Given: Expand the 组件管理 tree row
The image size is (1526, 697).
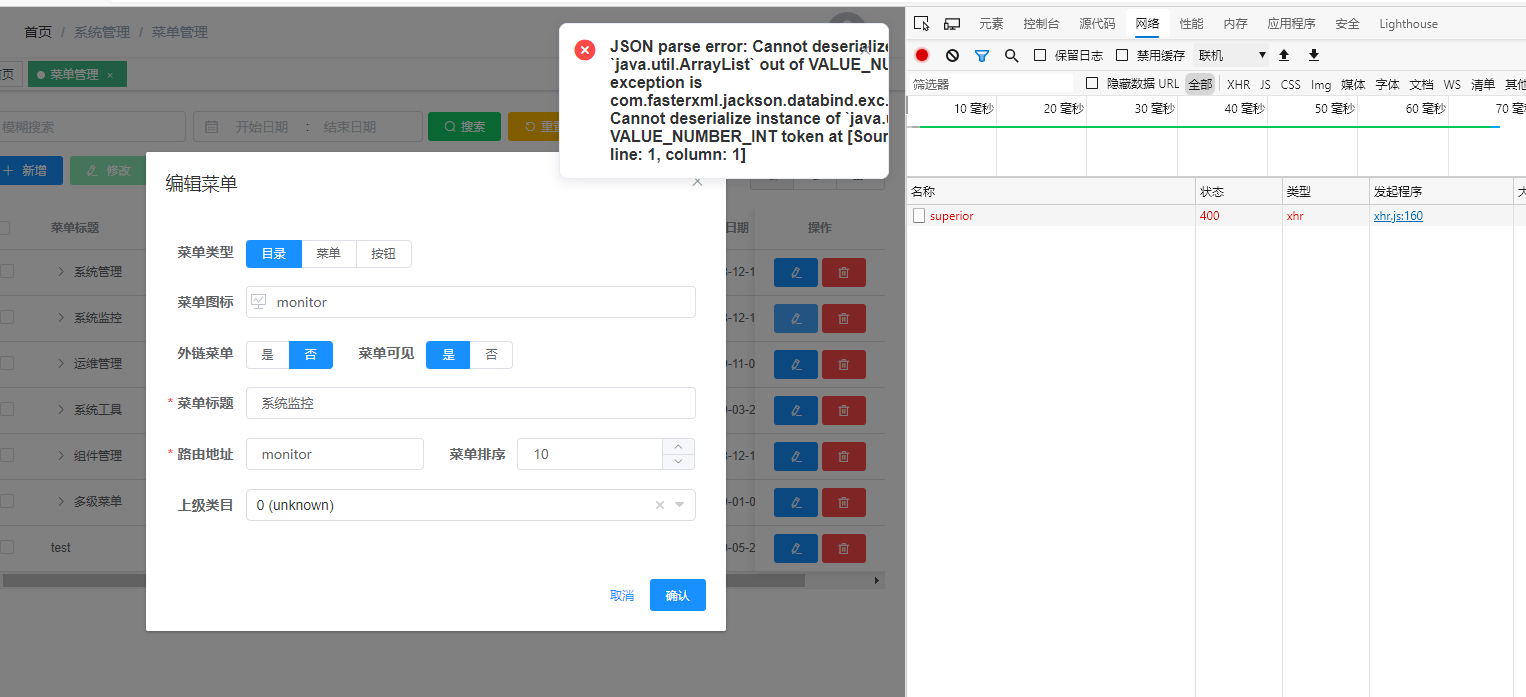Looking at the screenshot, I should (x=60, y=455).
